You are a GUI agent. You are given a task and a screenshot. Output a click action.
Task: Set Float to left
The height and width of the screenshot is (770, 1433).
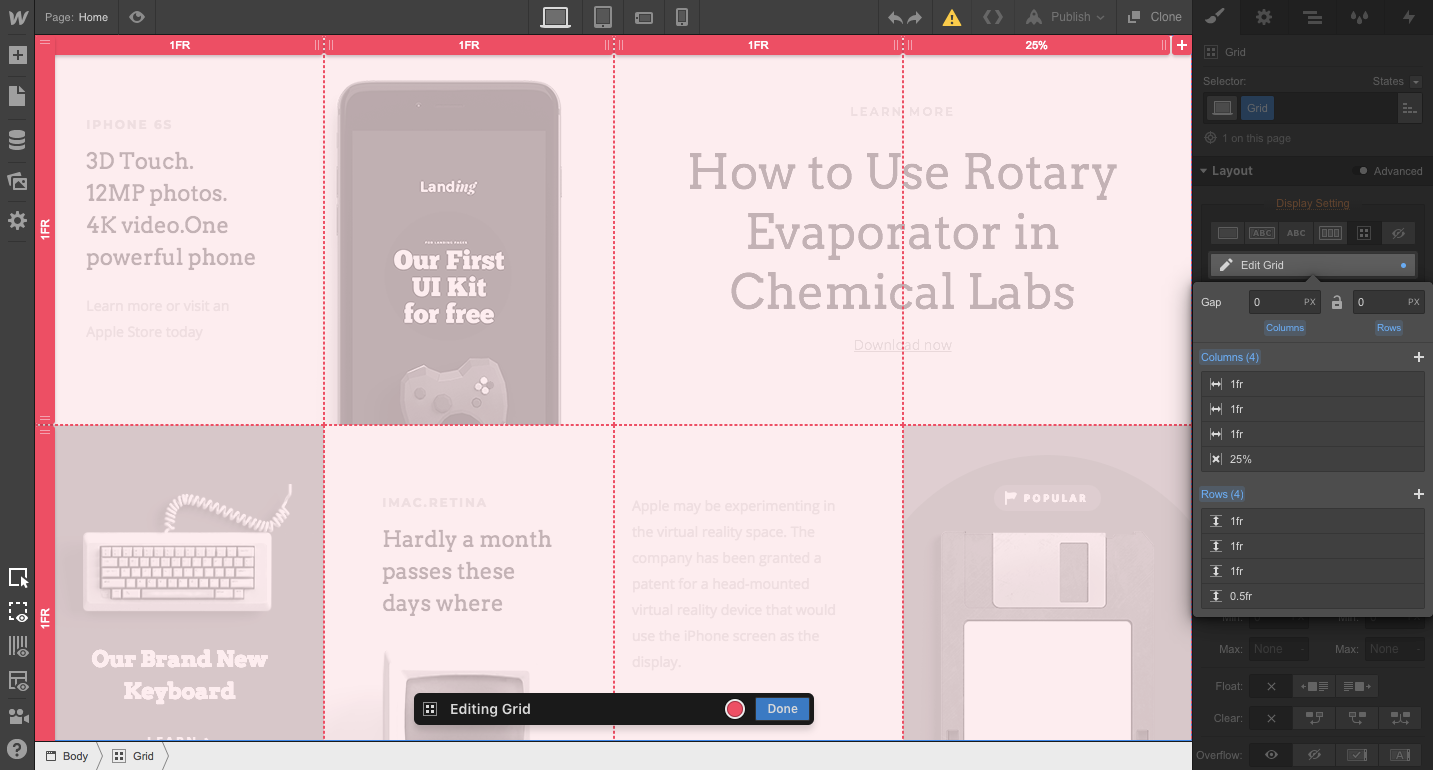[x=1314, y=686]
